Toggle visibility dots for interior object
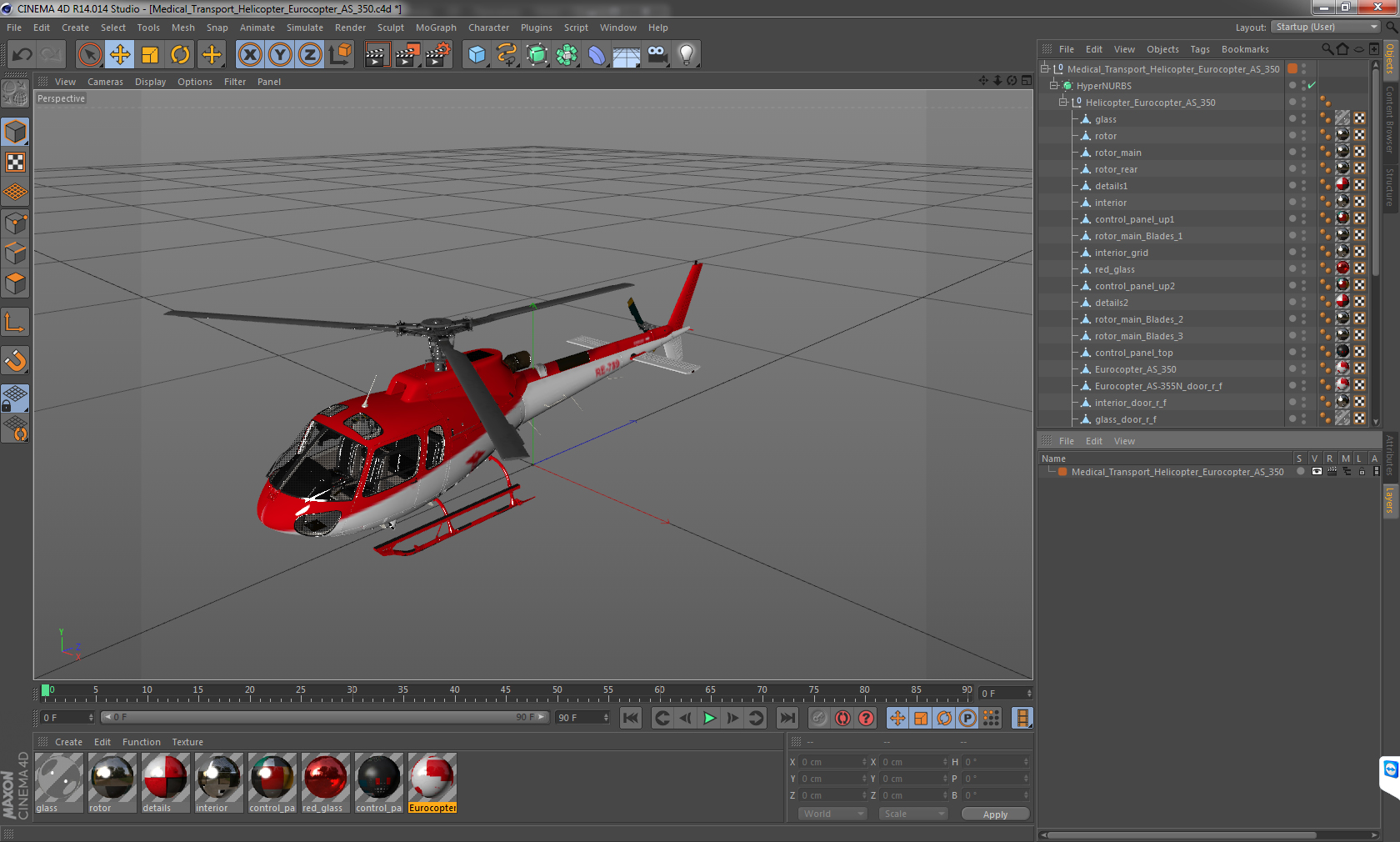Viewport: 1400px width, 842px height. pos(1304,202)
